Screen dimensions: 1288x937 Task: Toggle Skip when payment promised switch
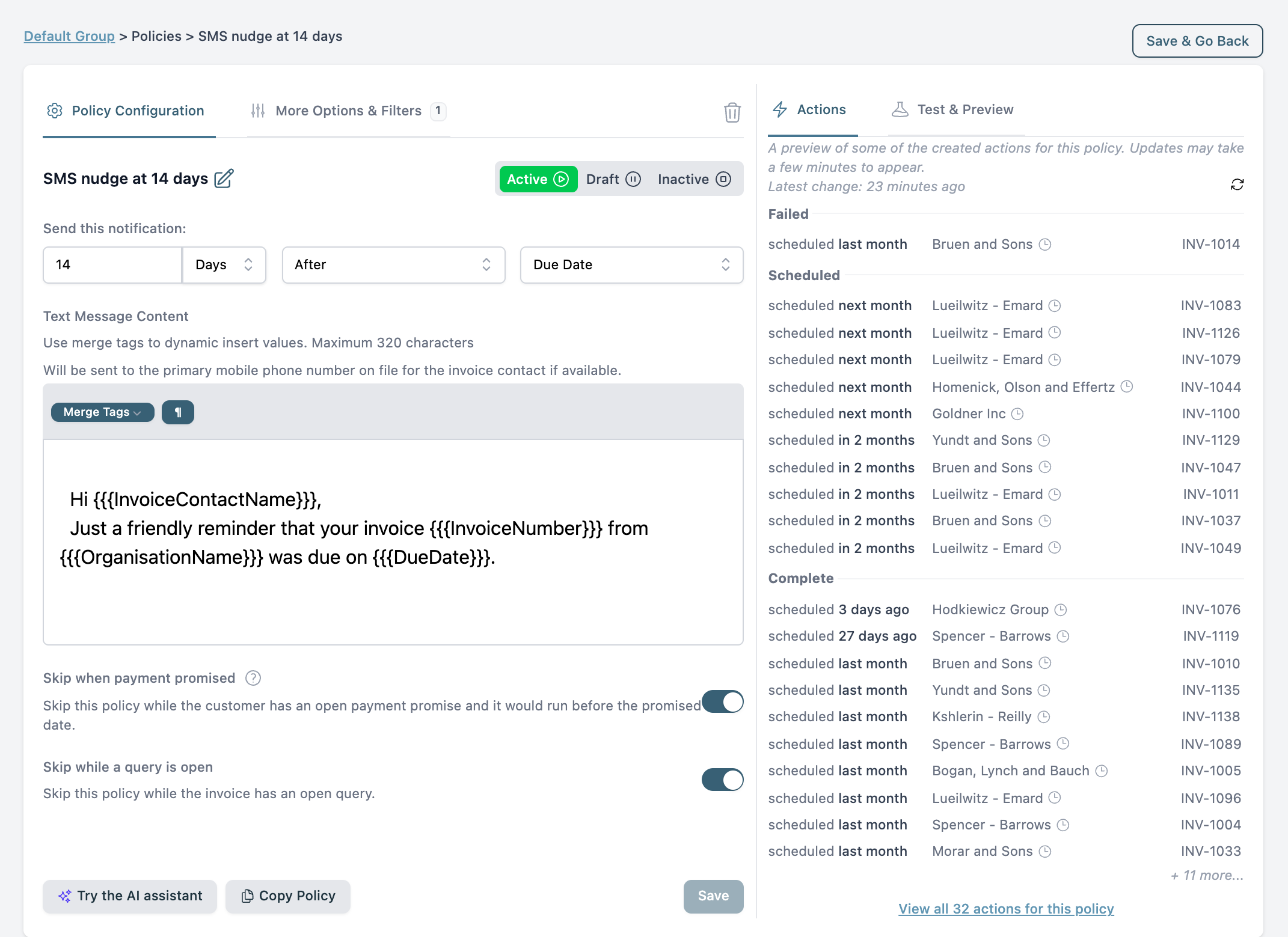point(722,701)
